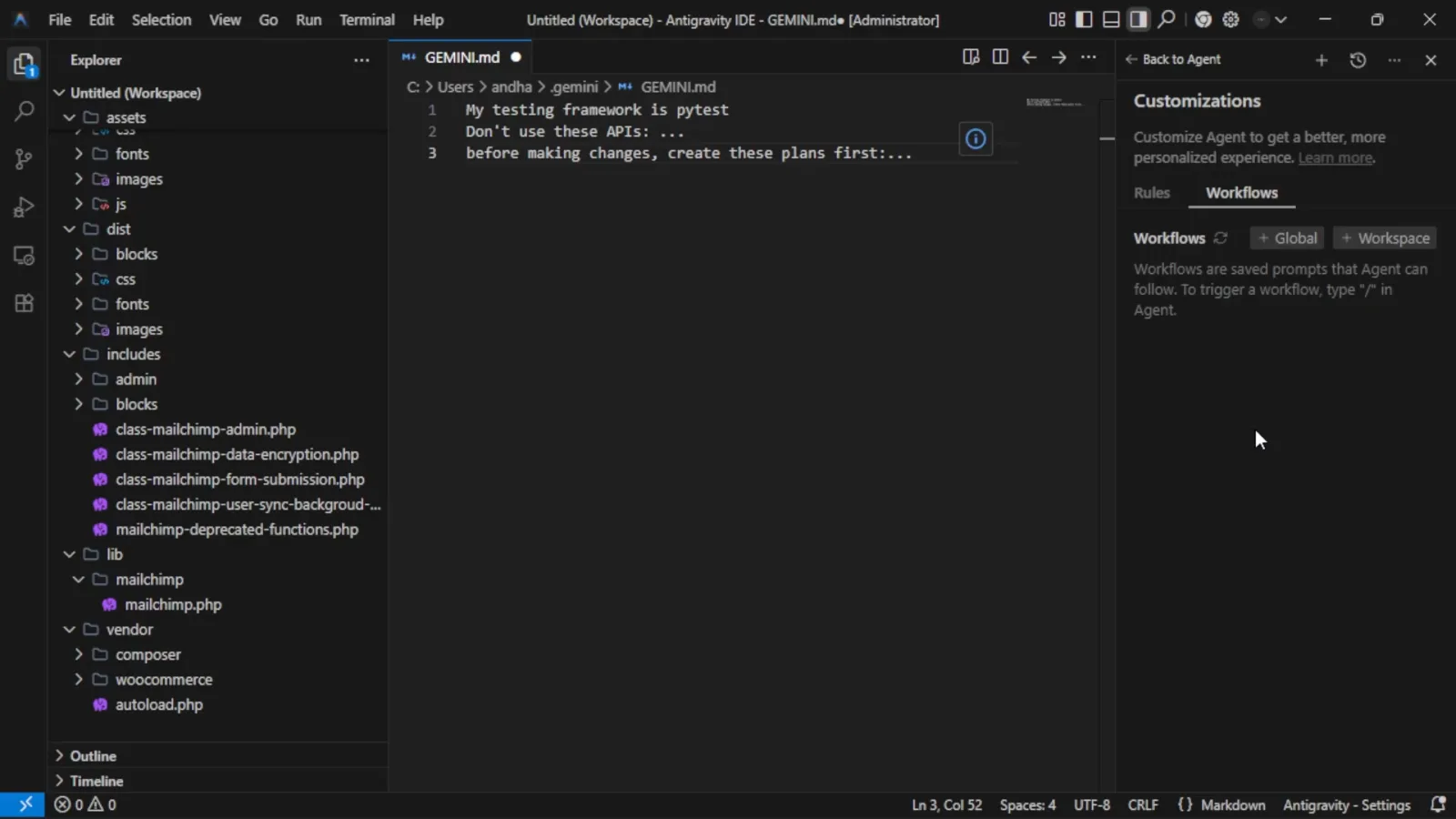Refresh the Workflows list

click(1221, 238)
